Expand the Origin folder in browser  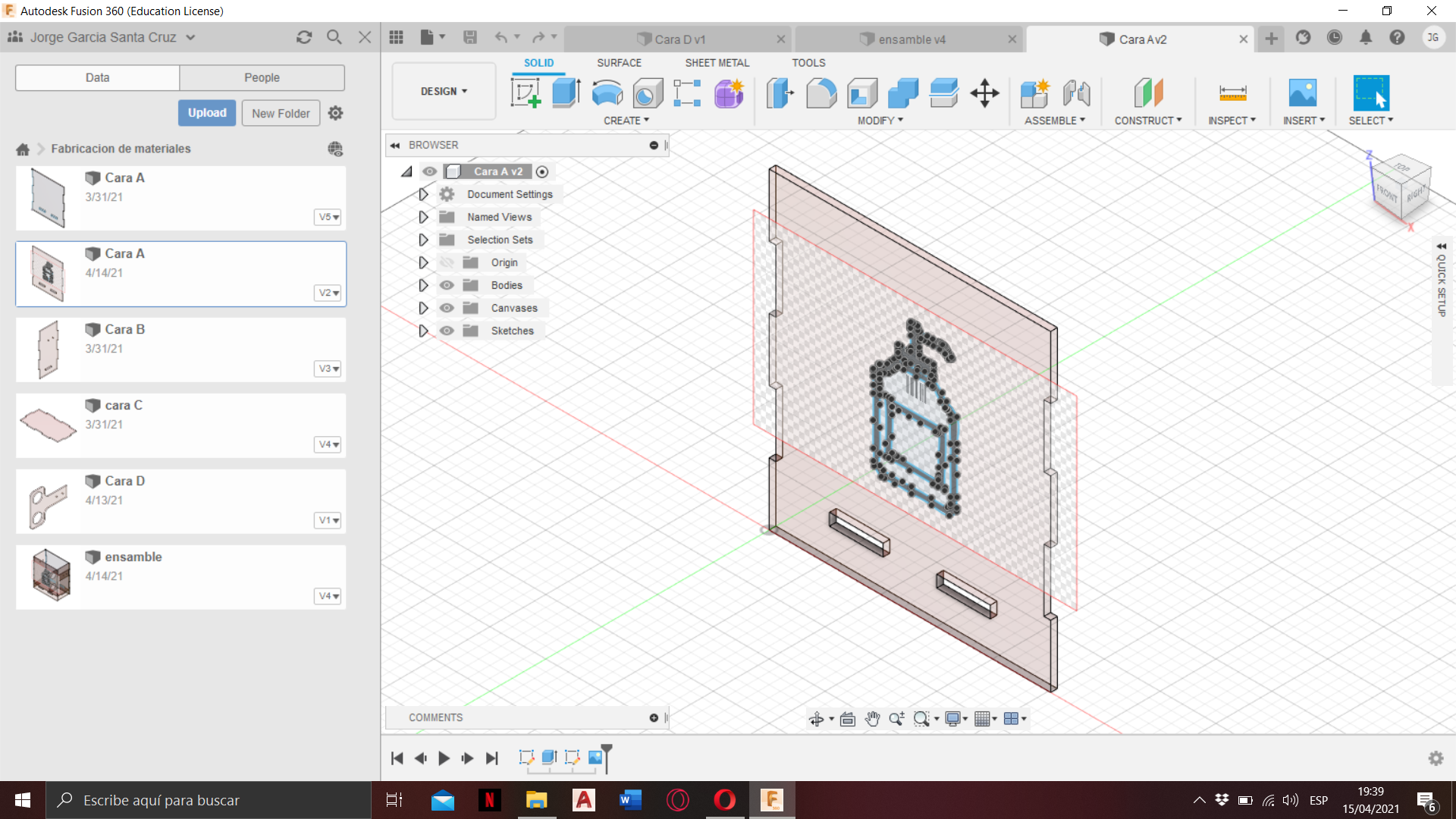tap(423, 262)
